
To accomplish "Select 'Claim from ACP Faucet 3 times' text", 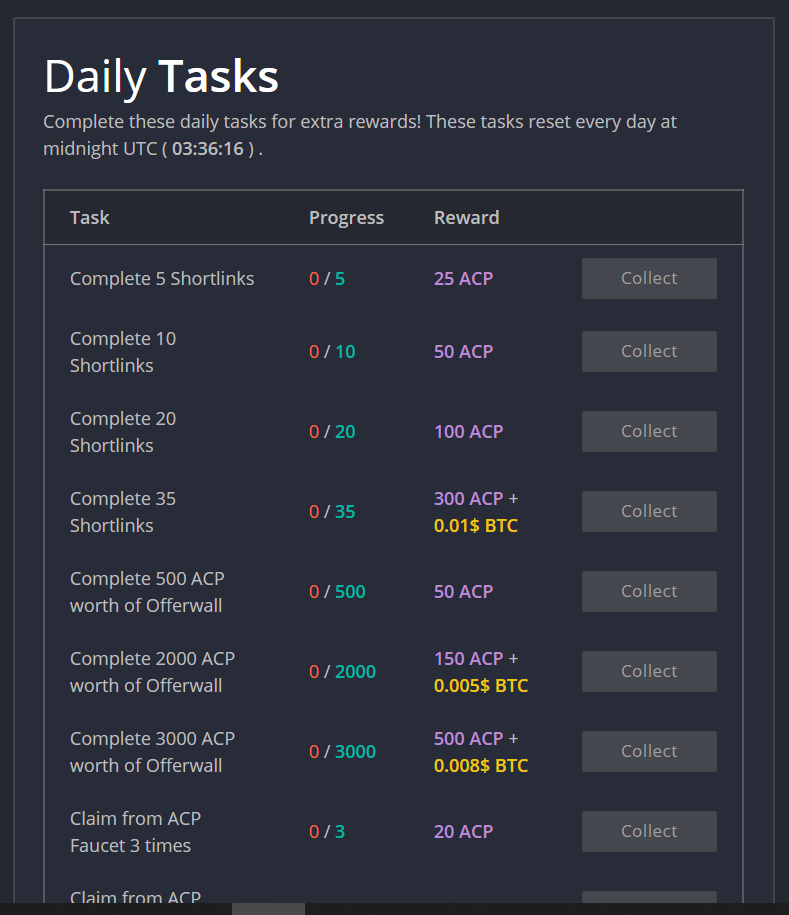I will [135, 832].
